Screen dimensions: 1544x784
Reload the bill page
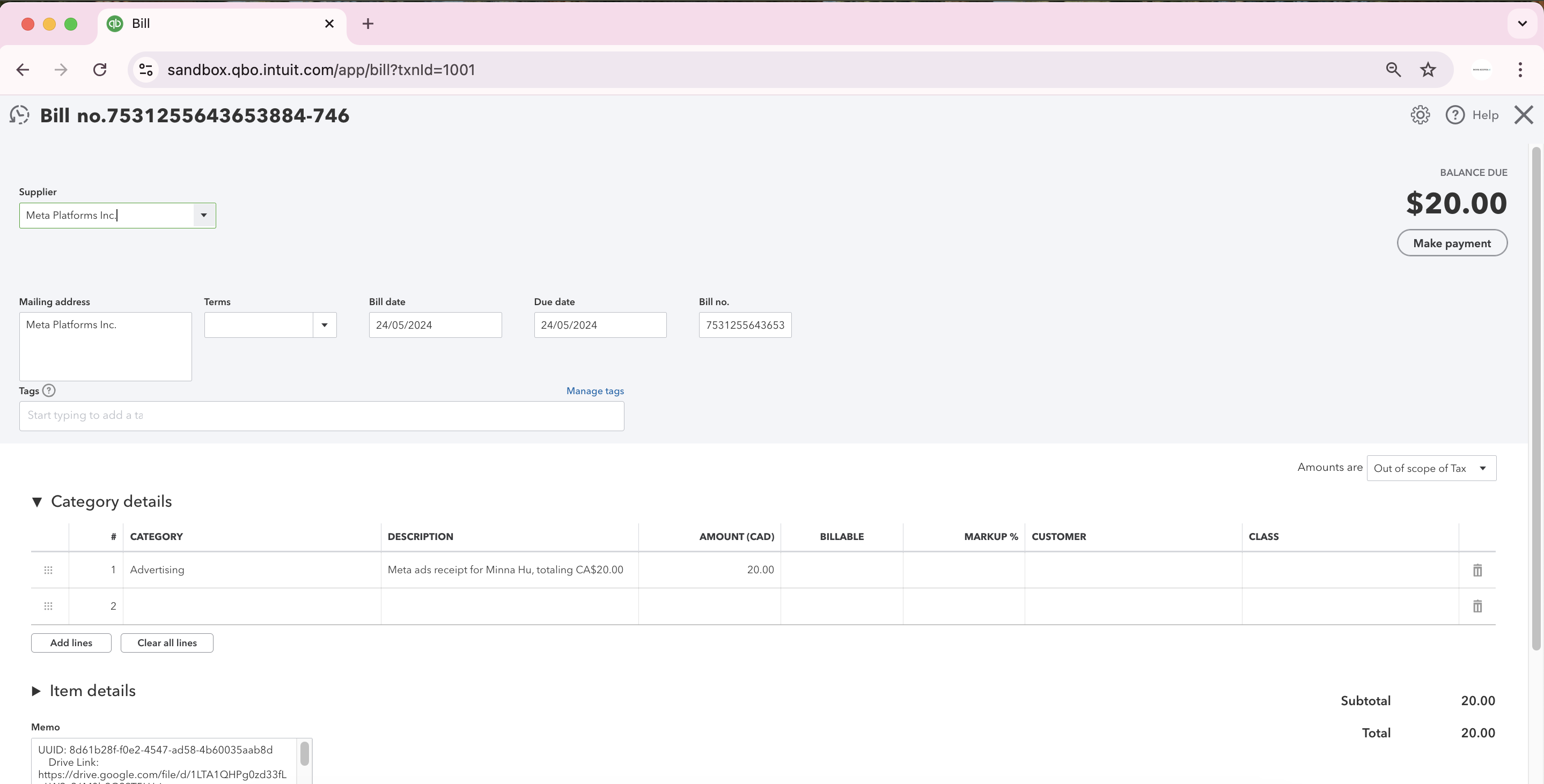point(100,70)
